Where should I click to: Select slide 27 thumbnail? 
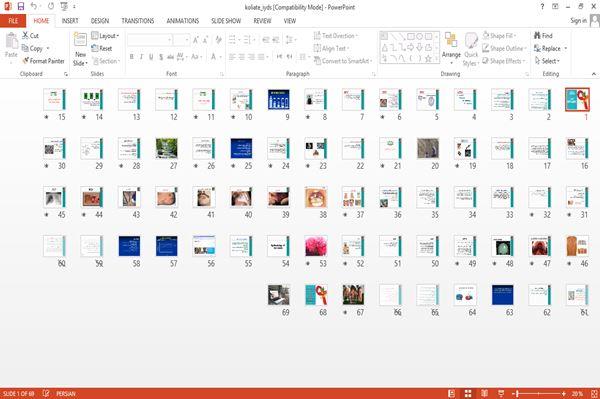[166, 148]
